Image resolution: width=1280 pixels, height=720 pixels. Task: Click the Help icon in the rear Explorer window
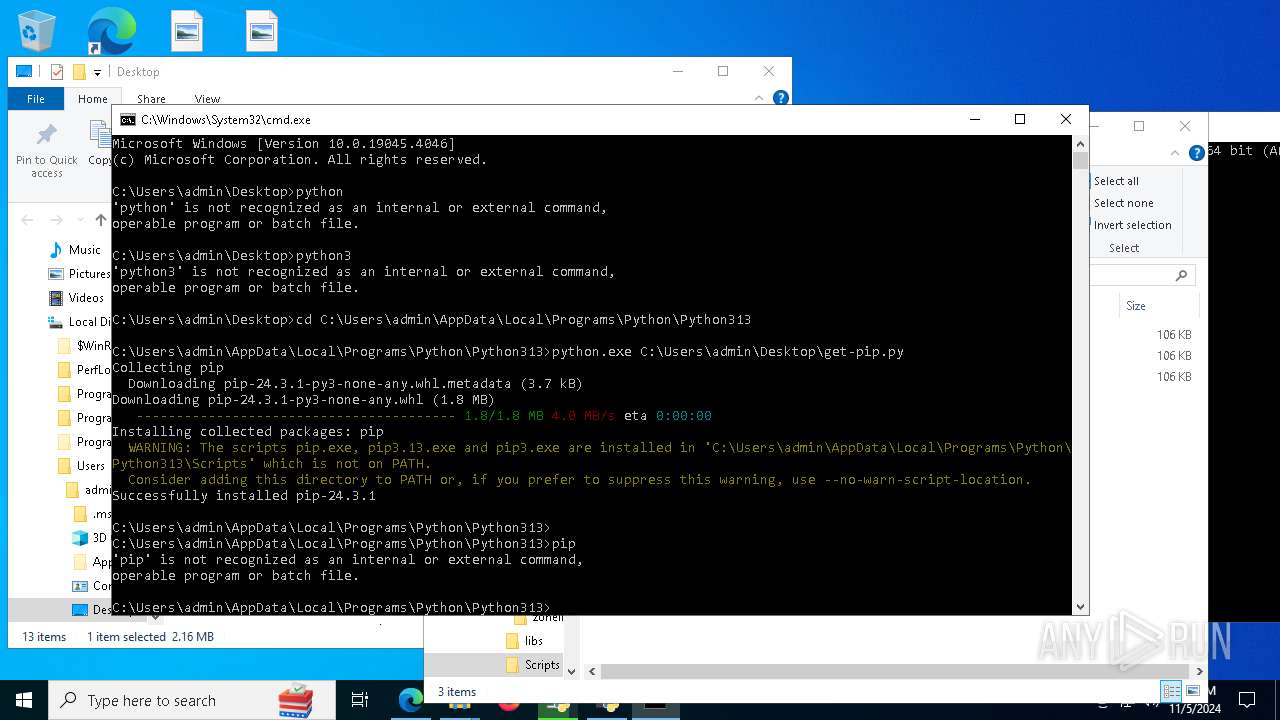[x=1196, y=153]
